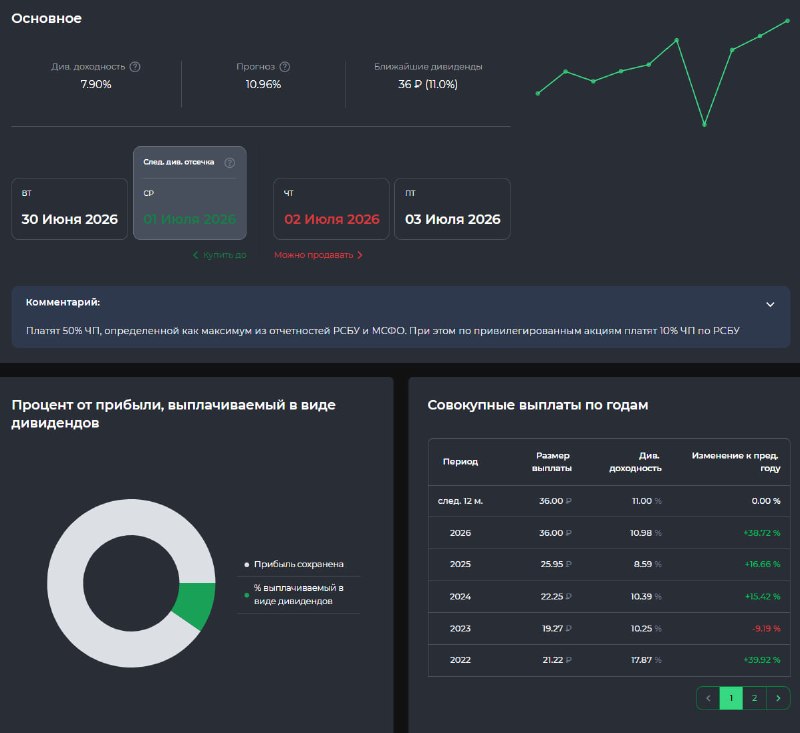Screen dimensions: 800x733
Task: Click the lowest point on yield line chart
Action: tap(704, 124)
